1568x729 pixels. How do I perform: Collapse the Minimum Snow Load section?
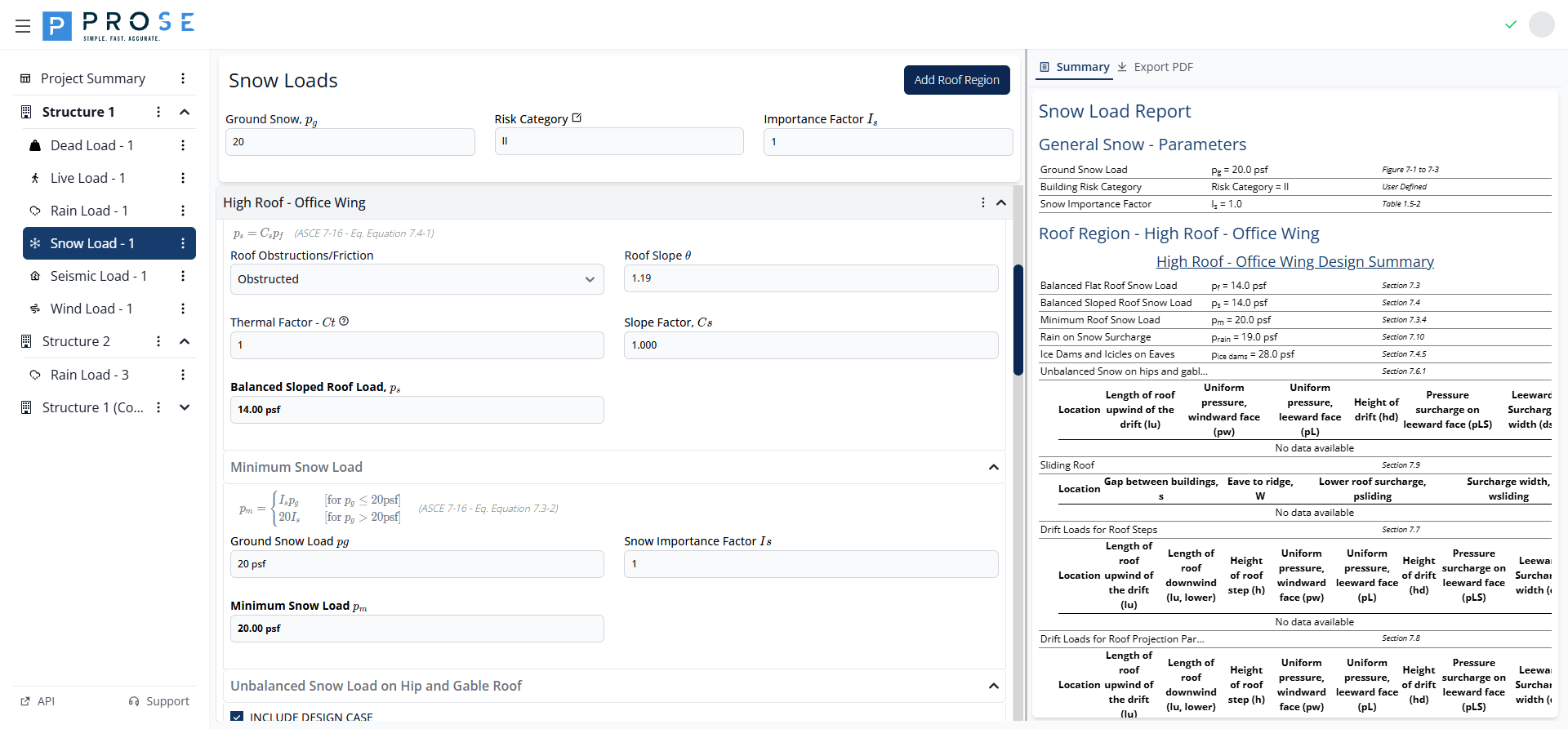tap(993, 467)
